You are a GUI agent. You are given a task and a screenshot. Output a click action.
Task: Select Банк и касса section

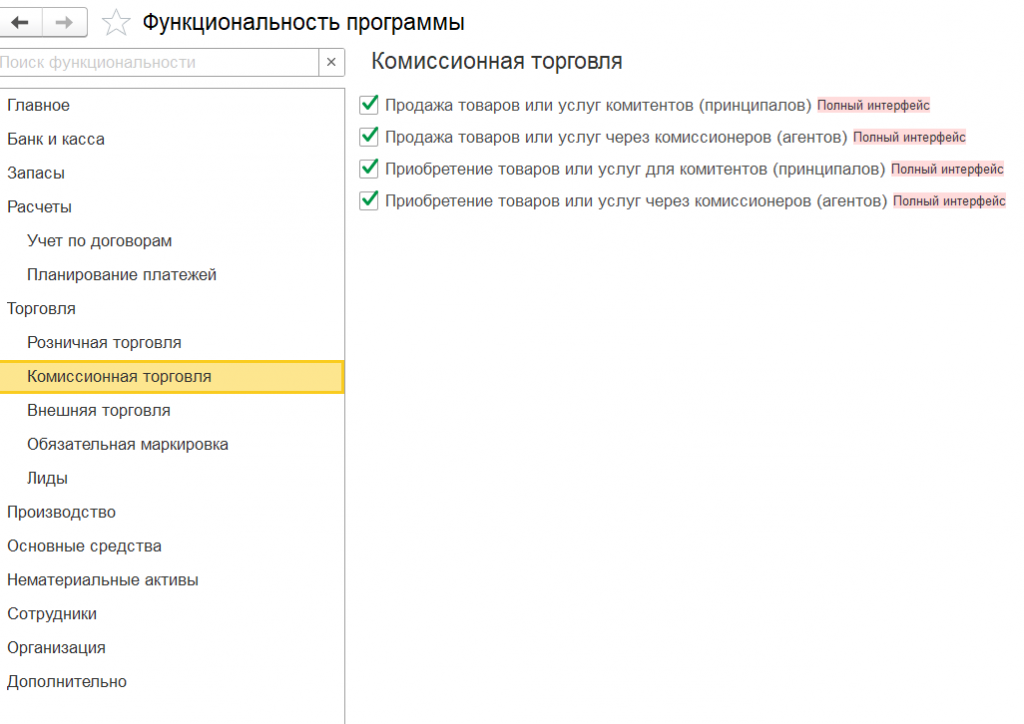(56, 139)
